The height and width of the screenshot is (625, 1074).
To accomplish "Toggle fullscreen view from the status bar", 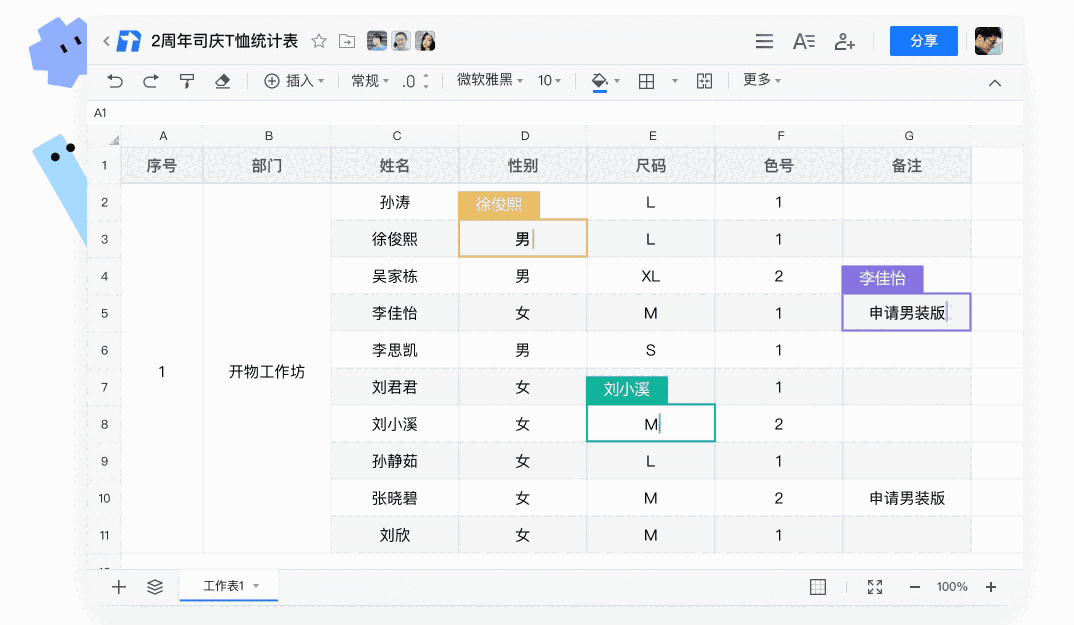I will [x=874, y=587].
